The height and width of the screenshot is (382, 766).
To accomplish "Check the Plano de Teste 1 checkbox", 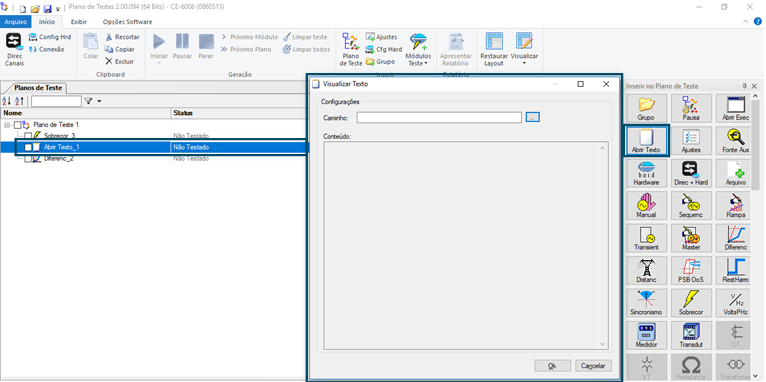I will tap(18, 125).
